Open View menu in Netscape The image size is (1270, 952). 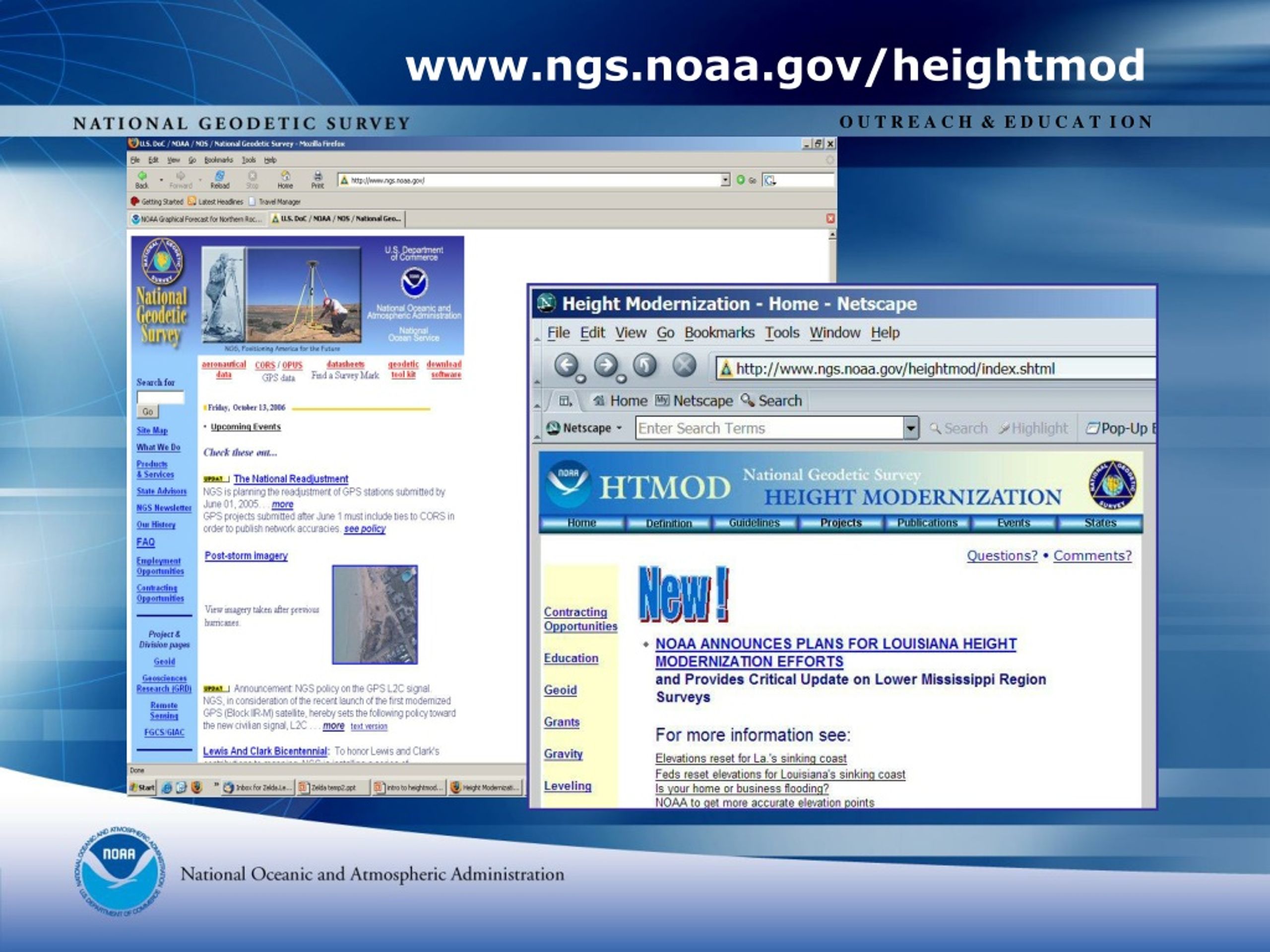(x=631, y=333)
